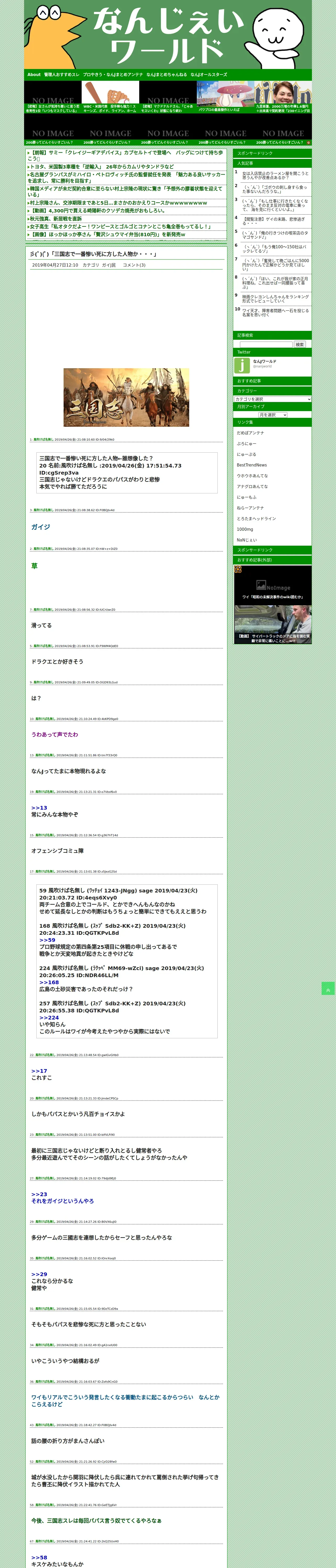Open popular article about 喫茶店のタマゴサンド
Image resolution: width=336 pixels, height=1568 pixels.
coord(276,235)
